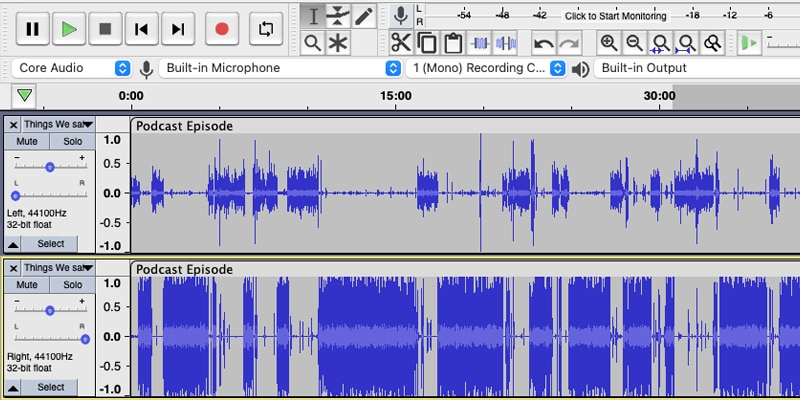Copy selection with the Copy icon
This screenshot has height=400, width=800.
(x=427, y=43)
